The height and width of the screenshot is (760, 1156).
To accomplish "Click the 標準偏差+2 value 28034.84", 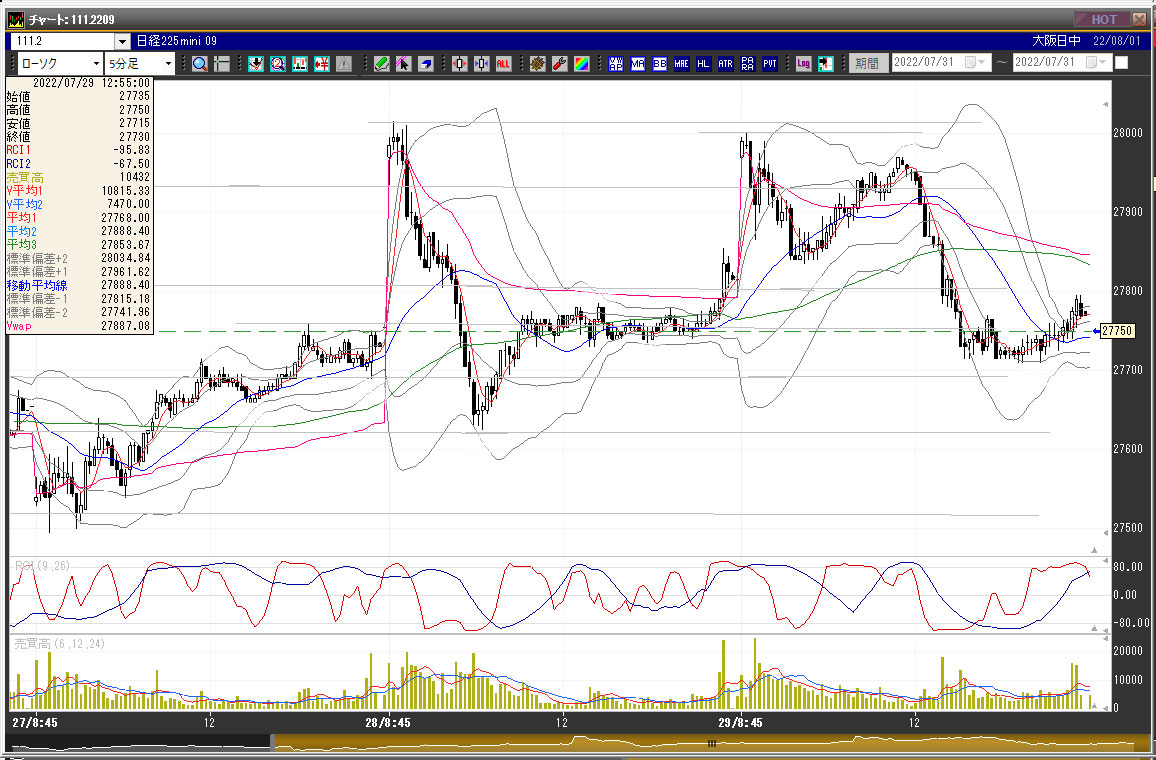I will 125,258.
